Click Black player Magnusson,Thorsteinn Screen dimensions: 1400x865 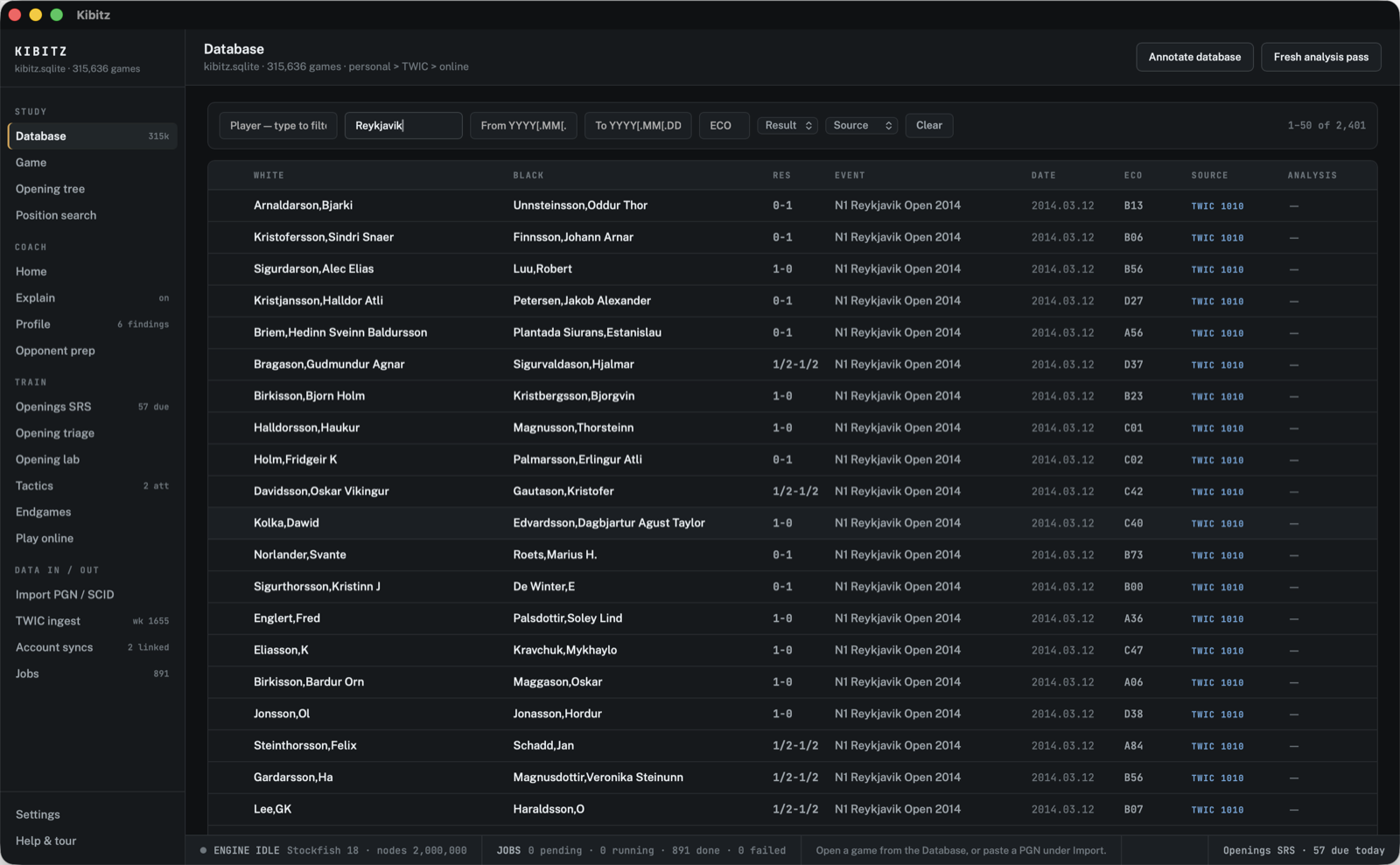tap(573, 428)
